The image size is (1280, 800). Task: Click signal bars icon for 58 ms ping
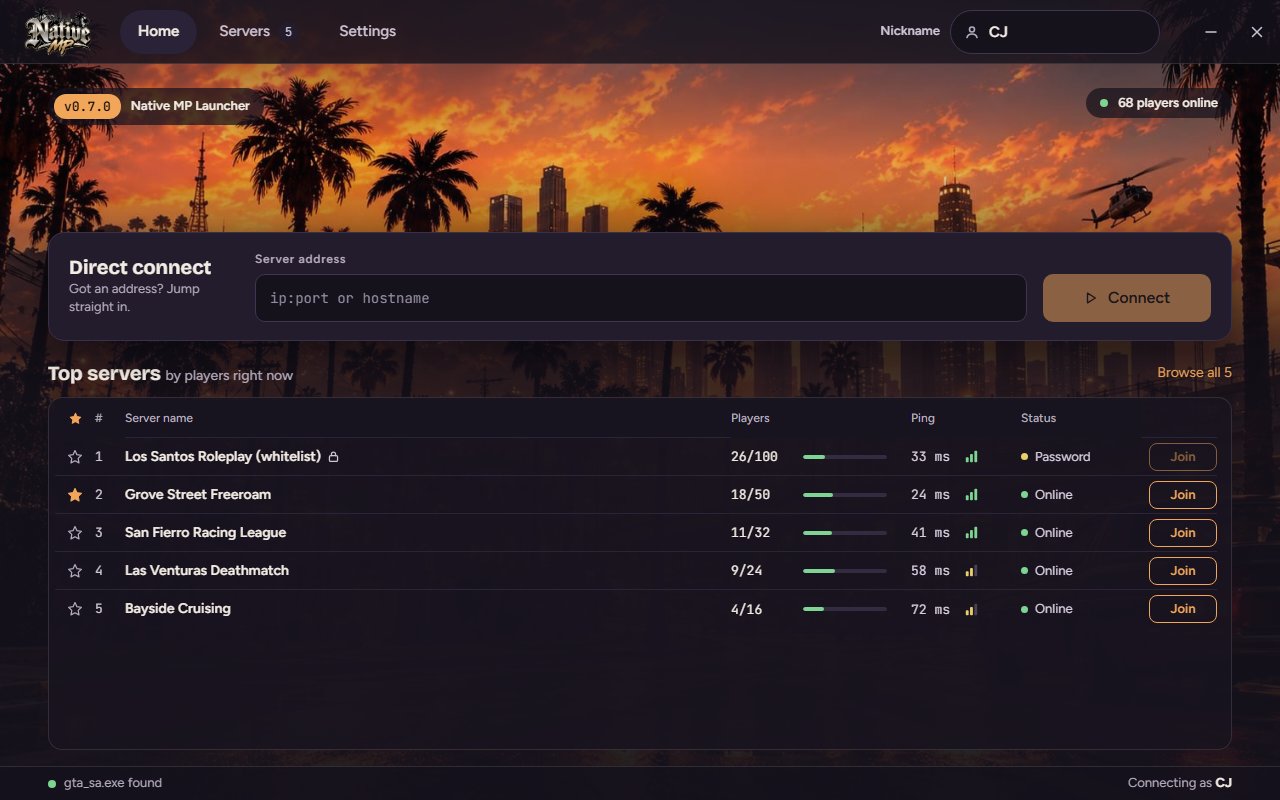tap(971, 571)
